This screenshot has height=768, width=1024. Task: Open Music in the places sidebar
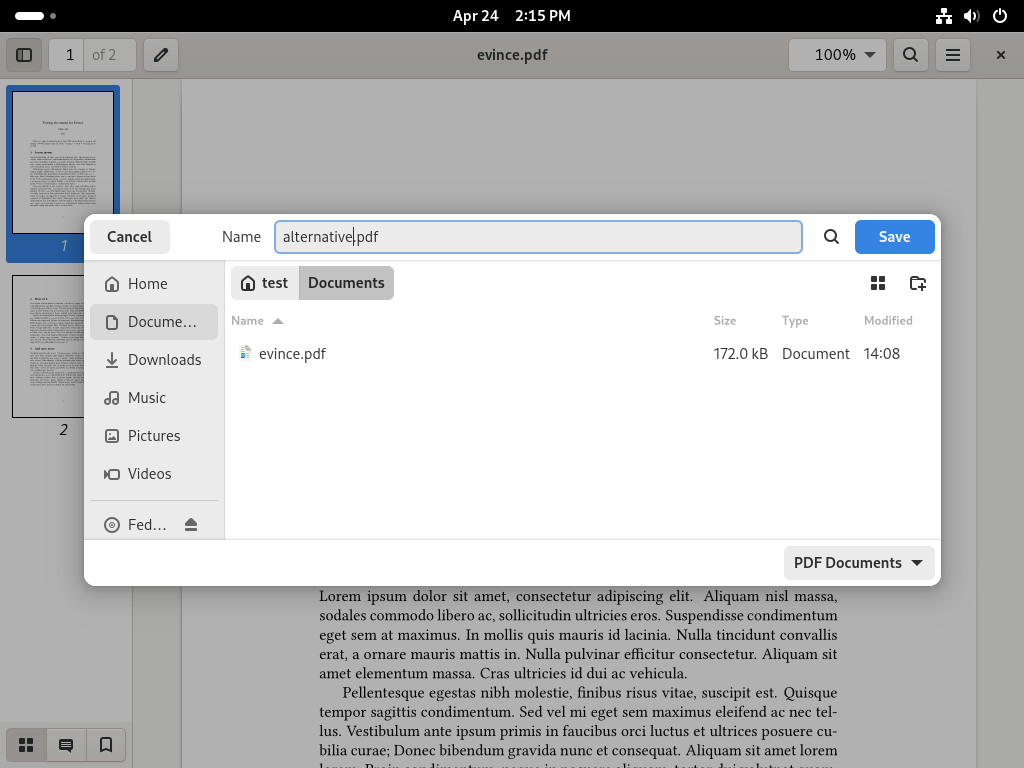154,398
